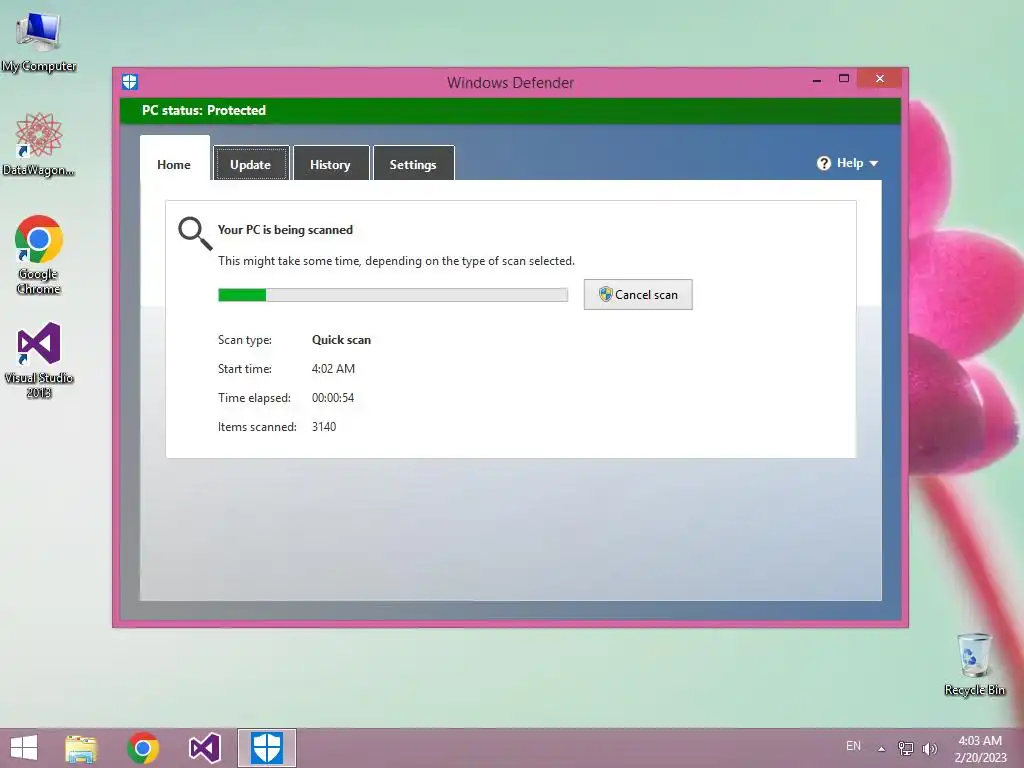This screenshot has width=1024, height=768.
Task: Click the time elapsed value 00:00:54
Action: tap(333, 398)
